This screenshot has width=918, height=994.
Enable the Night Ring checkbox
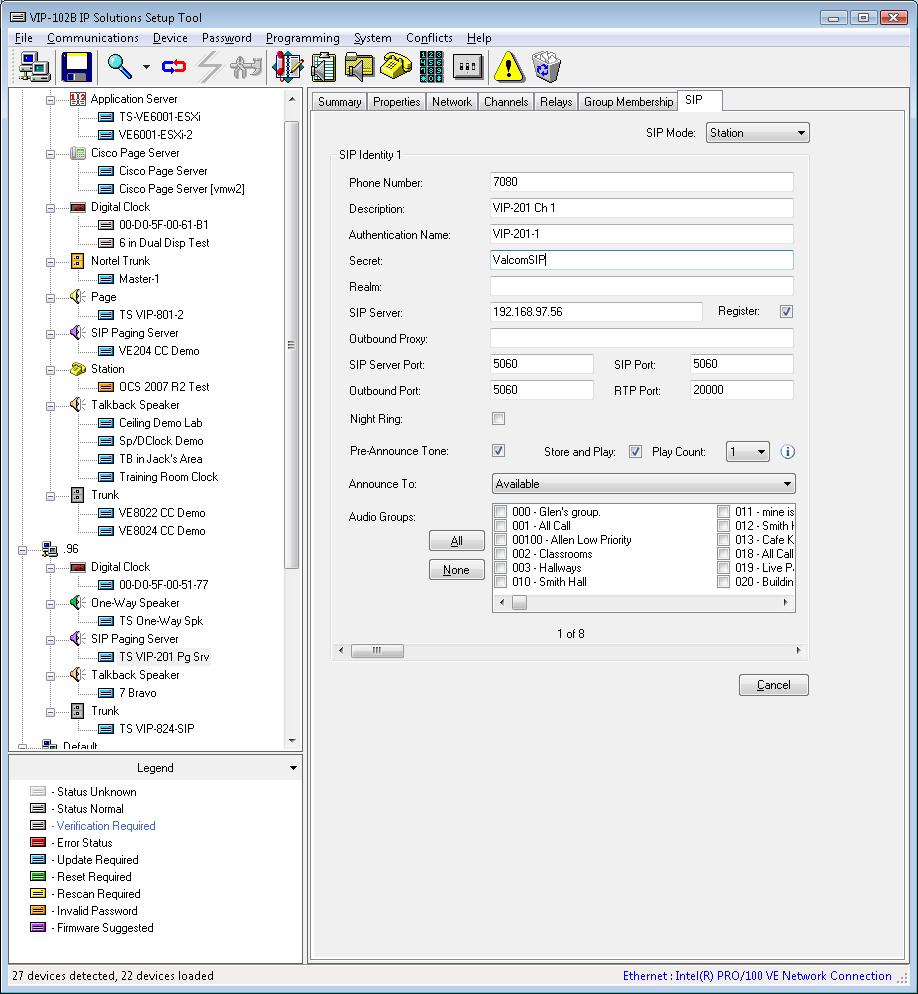498,419
